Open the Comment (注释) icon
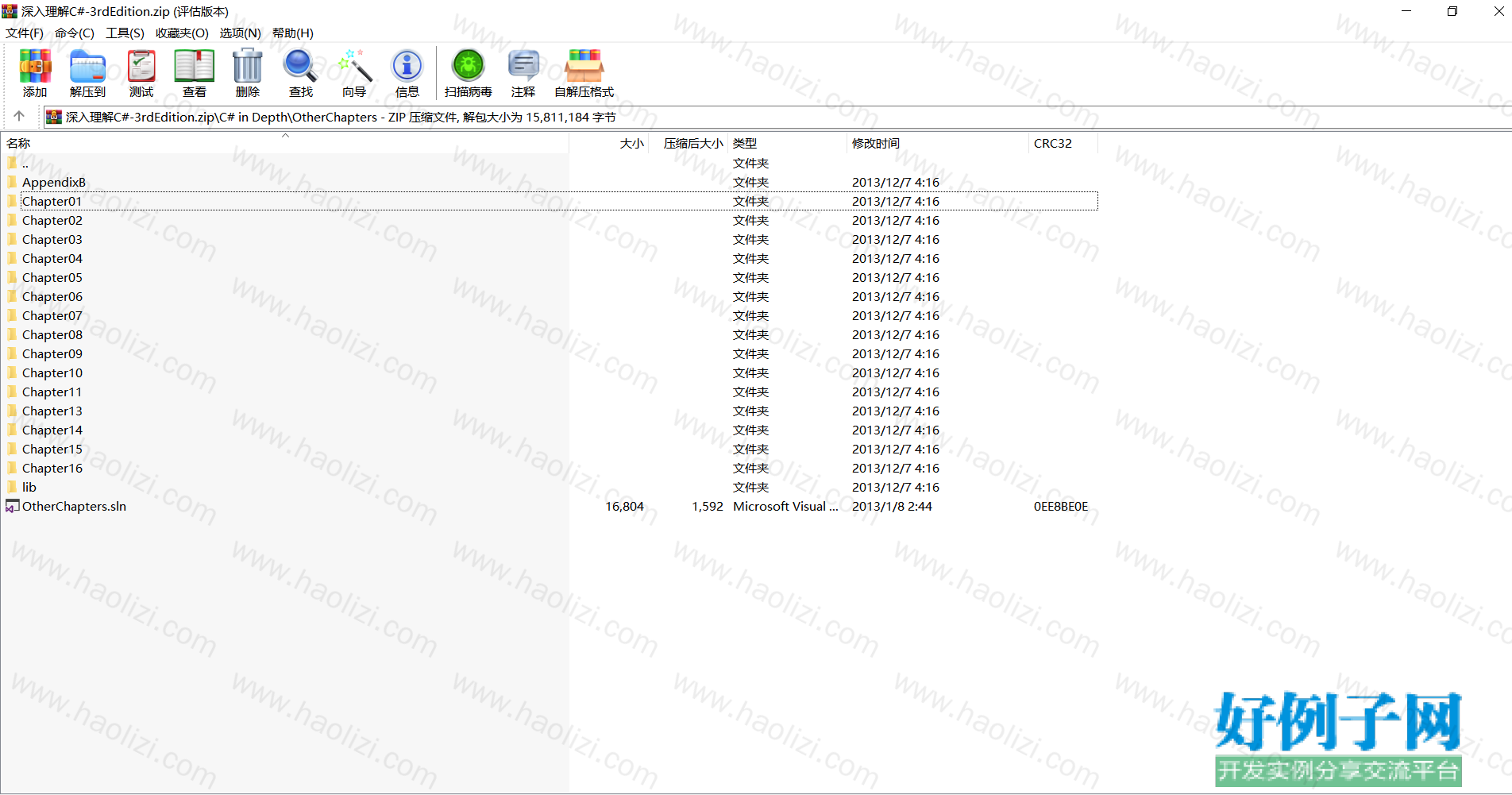 [x=523, y=66]
